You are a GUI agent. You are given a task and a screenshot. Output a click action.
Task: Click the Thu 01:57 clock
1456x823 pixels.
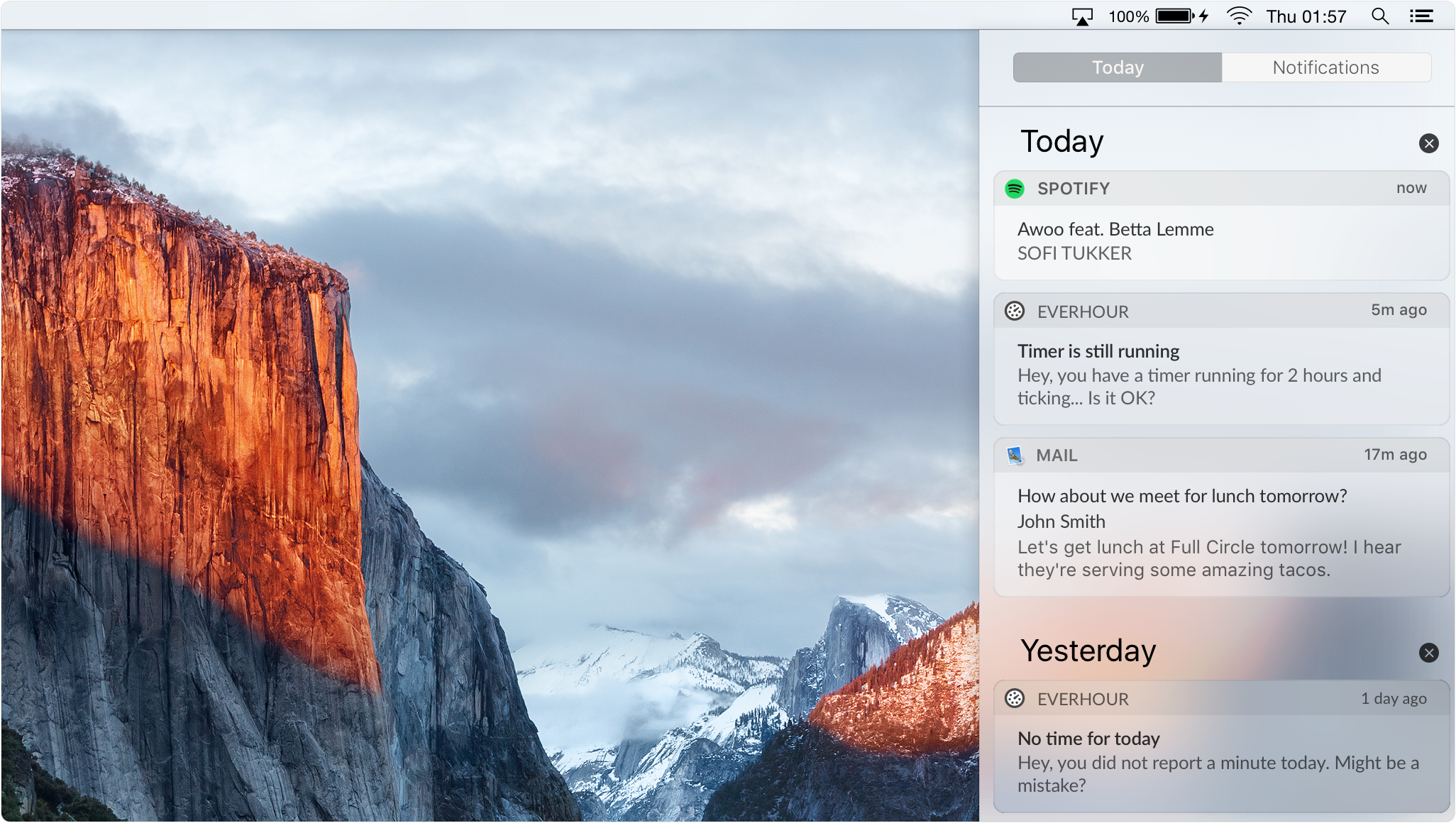pyautogui.click(x=1306, y=16)
